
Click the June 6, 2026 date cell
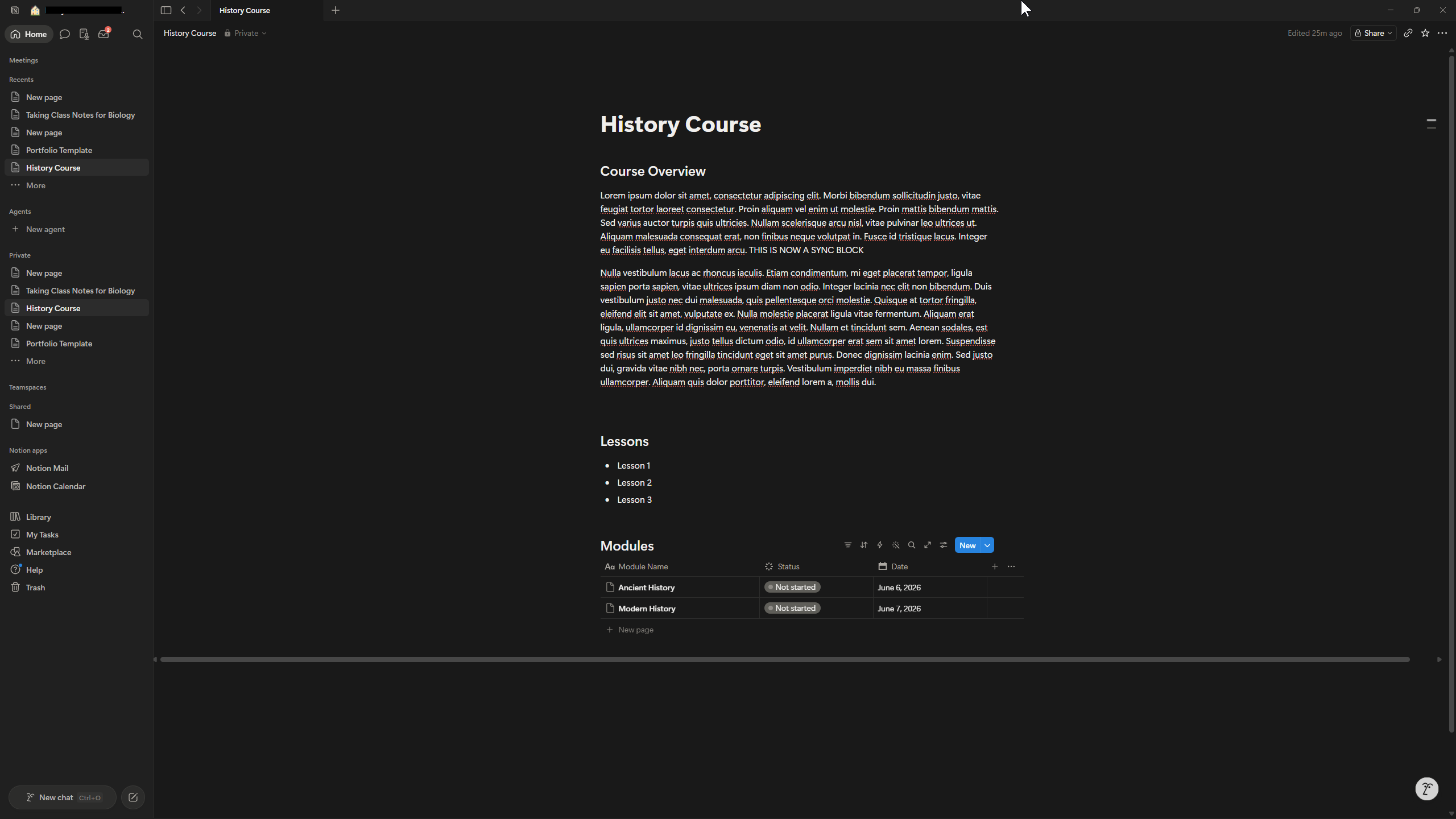(930, 588)
